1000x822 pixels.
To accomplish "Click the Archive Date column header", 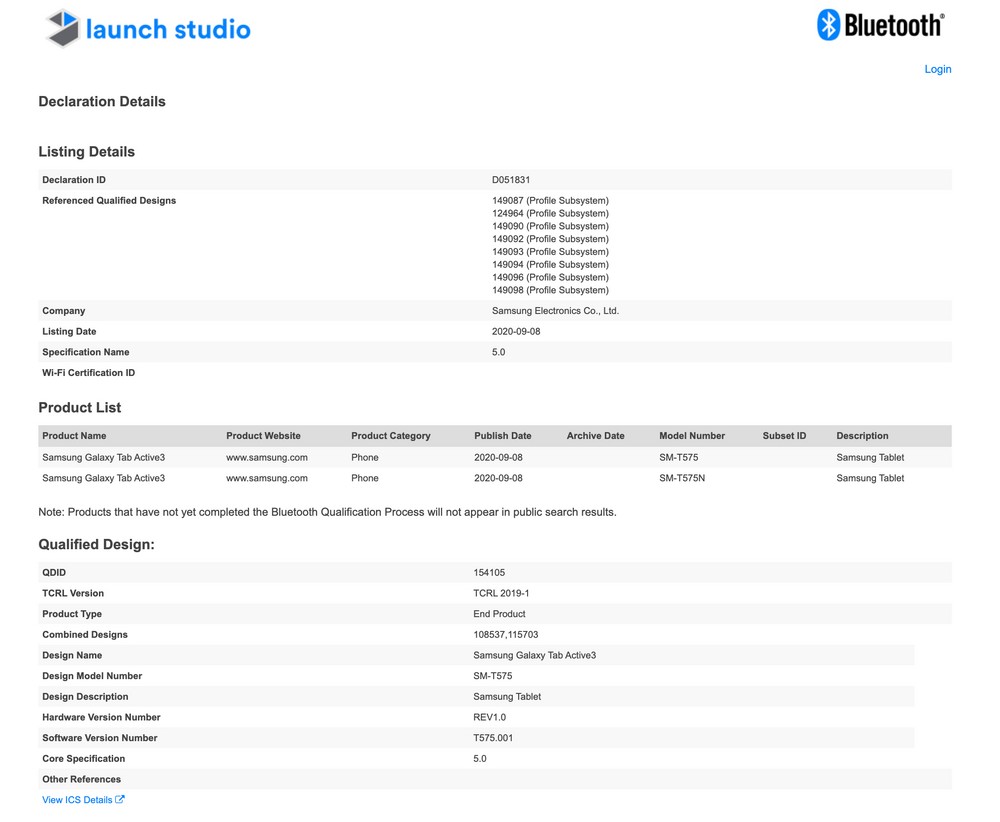I will pos(596,436).
